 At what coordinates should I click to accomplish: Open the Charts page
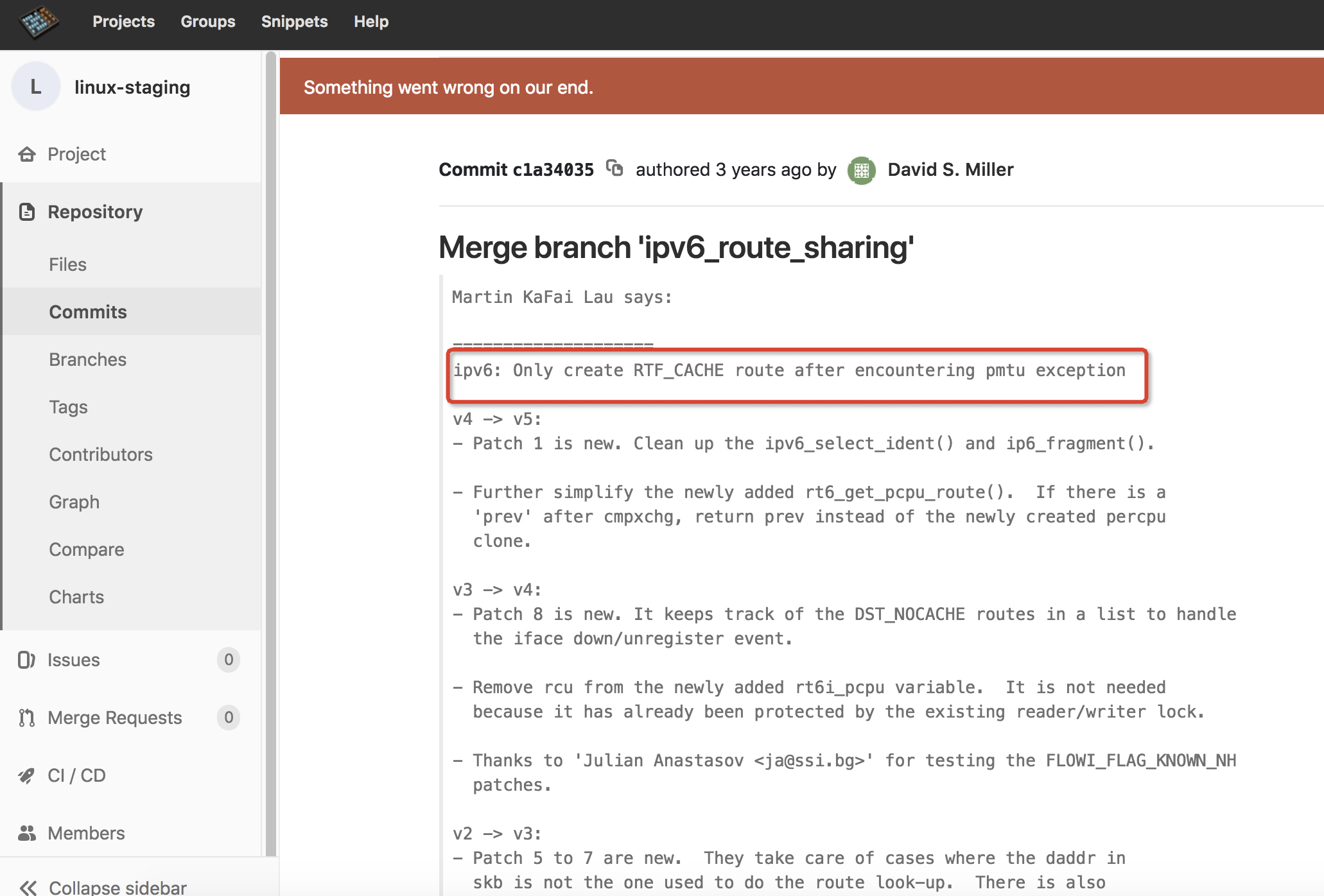coord(76,597)
